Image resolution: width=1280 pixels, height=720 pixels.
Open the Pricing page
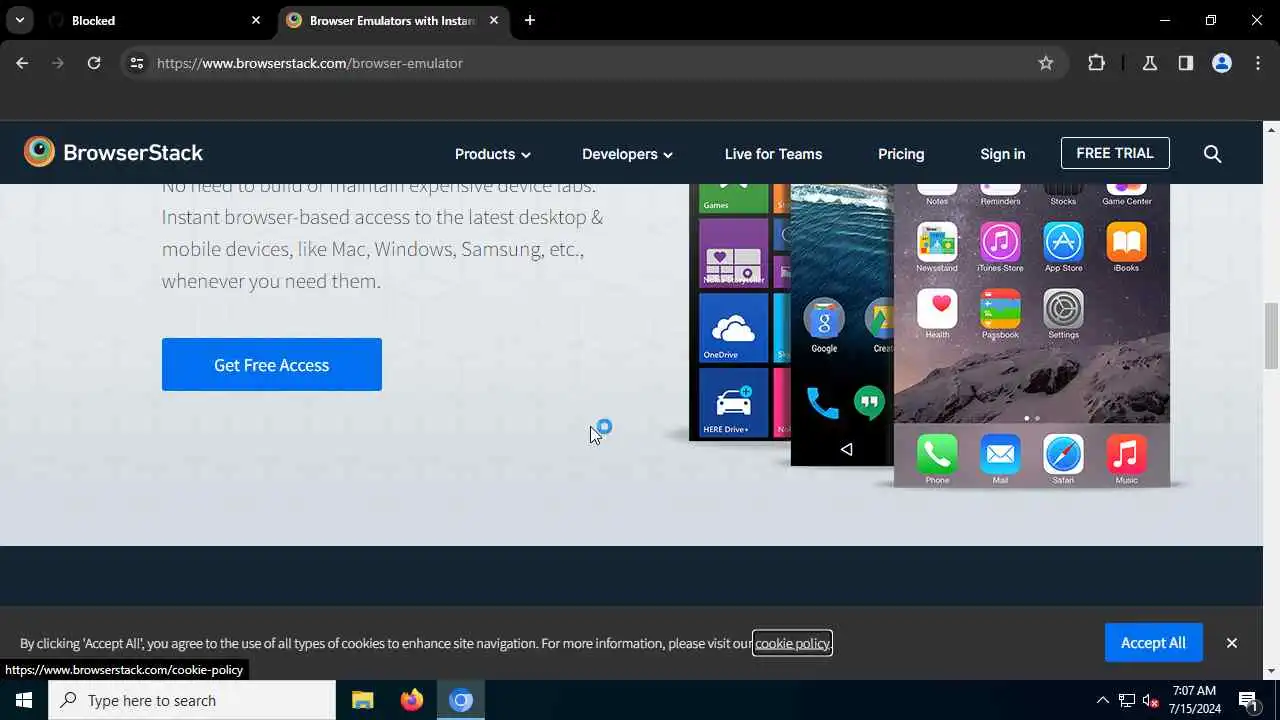tap(901, 154)
